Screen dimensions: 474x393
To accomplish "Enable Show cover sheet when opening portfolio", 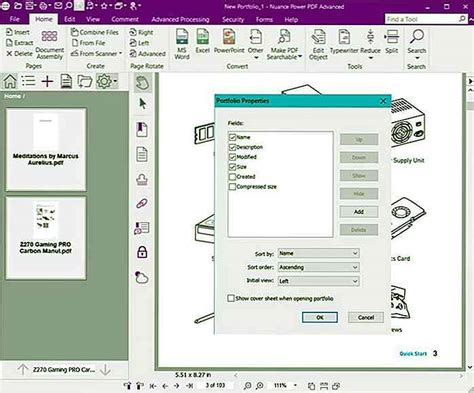I will coord(231,298).
